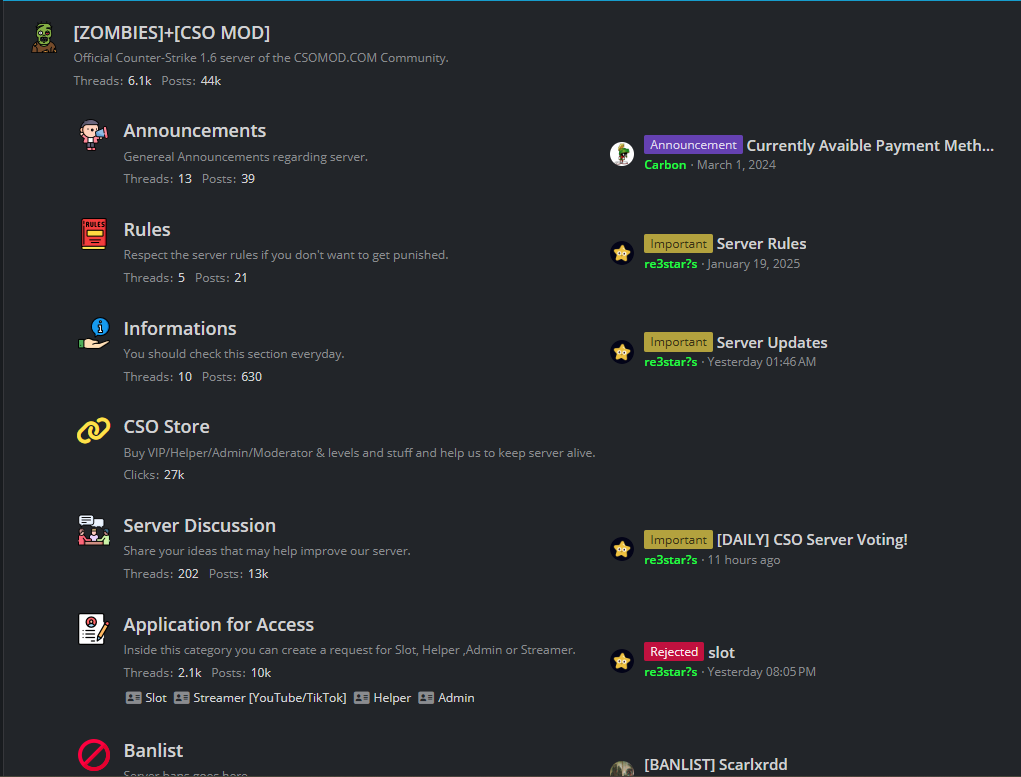The width and height of the screenshot is (1021, 777).
Task: Open the Announcements forum
Action: (x=194, y=131)
